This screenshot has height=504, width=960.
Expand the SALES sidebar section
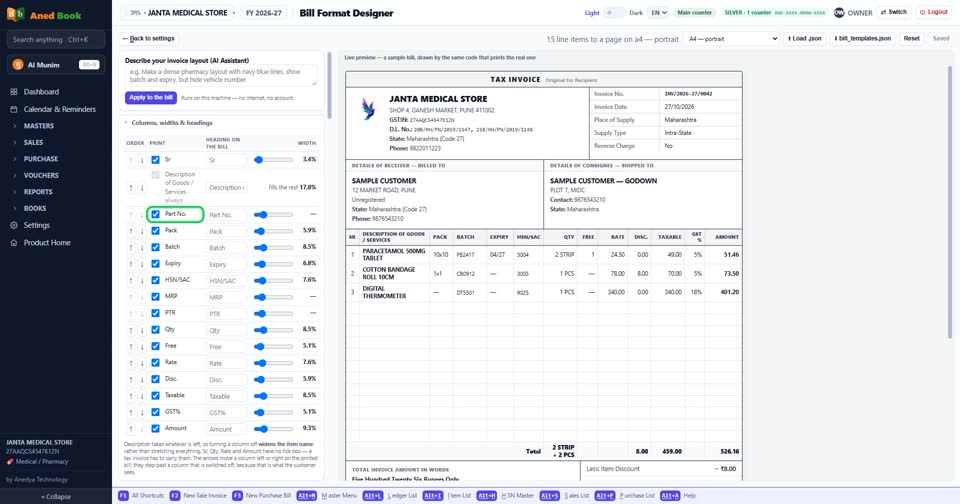point(34,142)
